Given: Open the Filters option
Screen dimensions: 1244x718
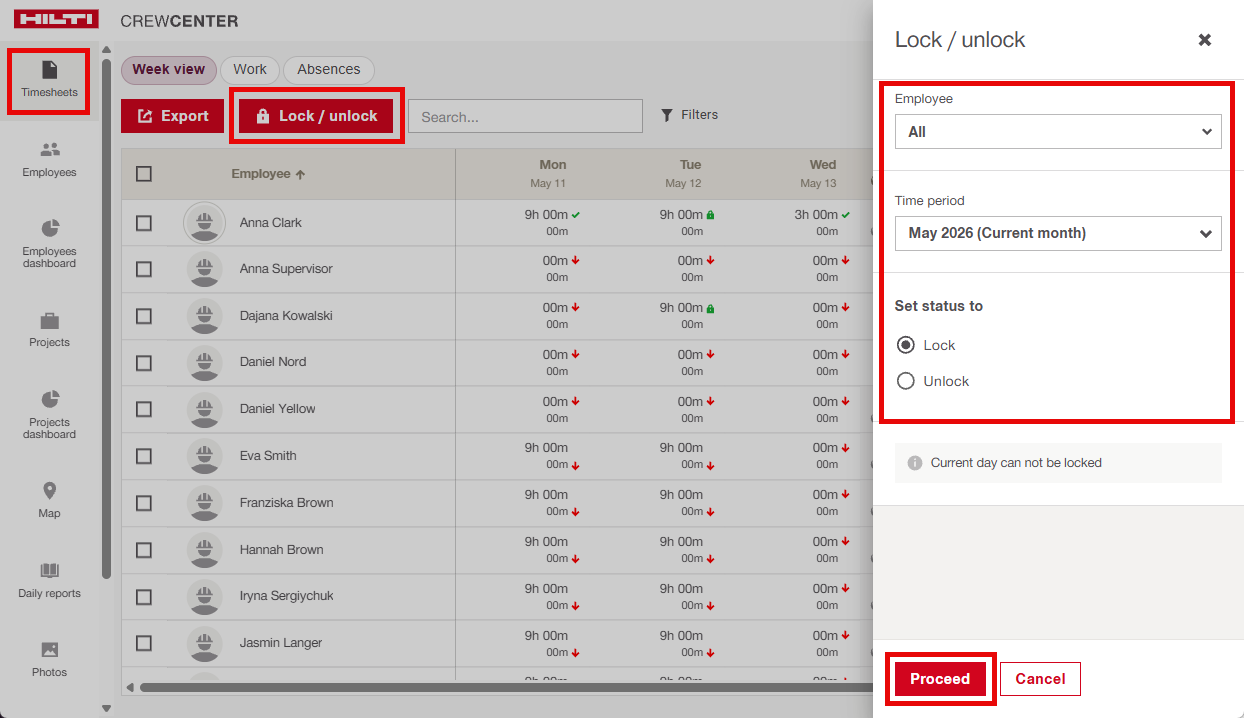Looking at the screenshot, I should [689, 115].
